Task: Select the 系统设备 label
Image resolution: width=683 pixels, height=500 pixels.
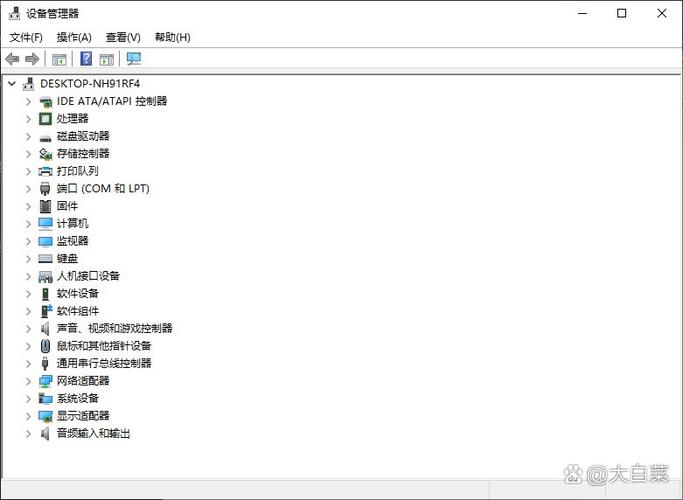Action: pos(78,398)
